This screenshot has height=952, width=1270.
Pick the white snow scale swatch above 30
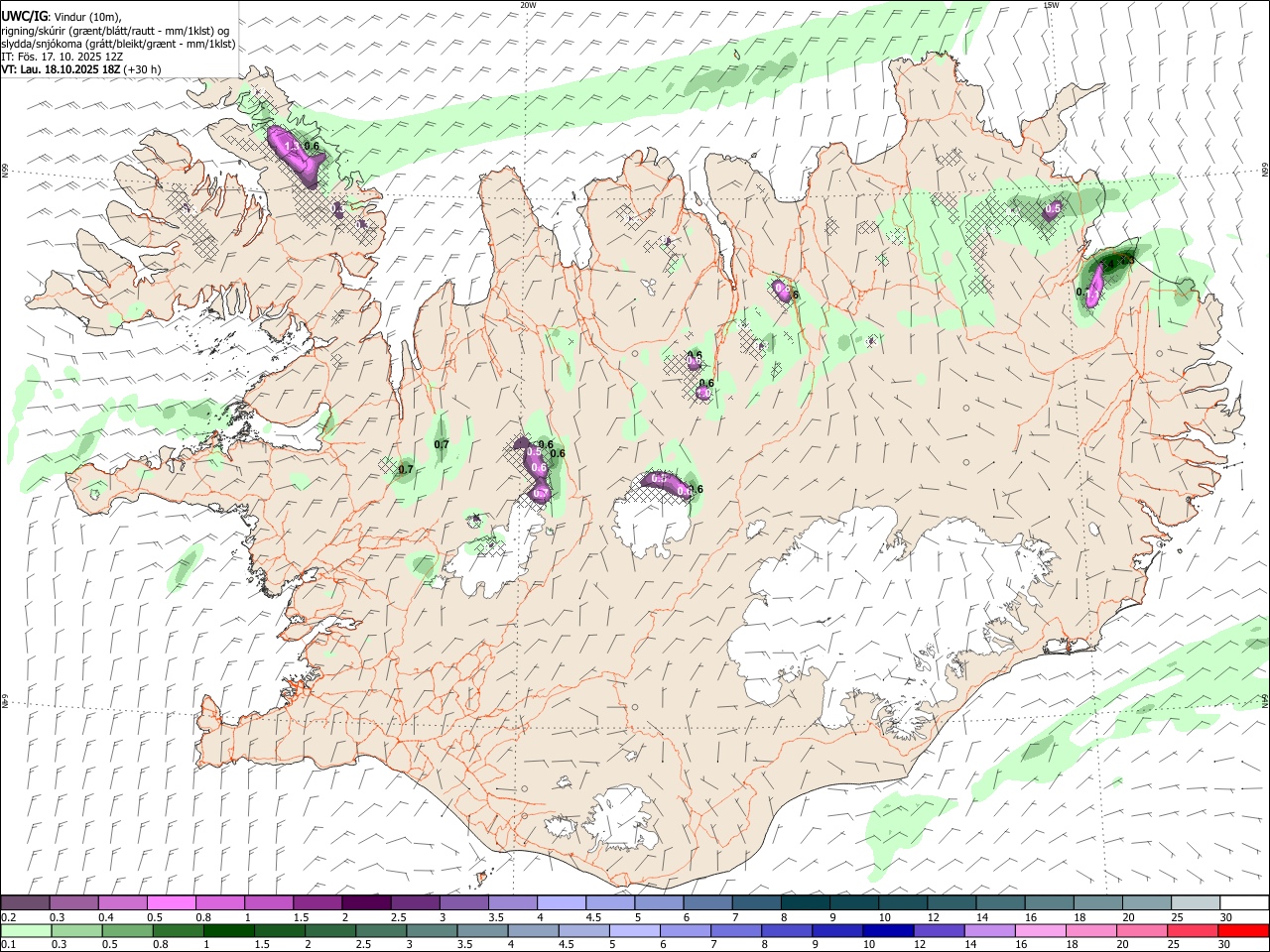click(1244, 902)
